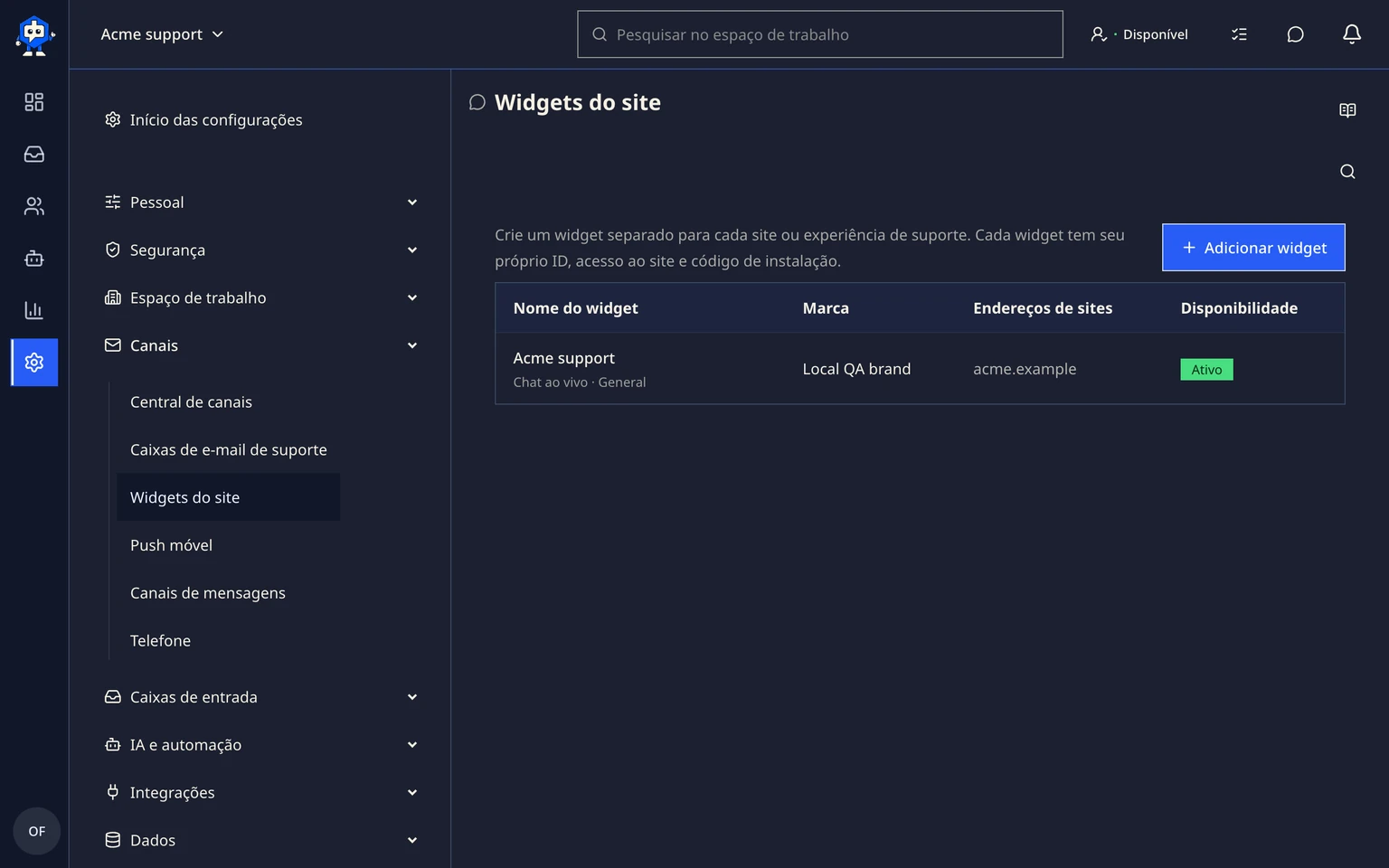1389x868 pixels.
Task: Click the Marca column header
Action: pos(826,308)
